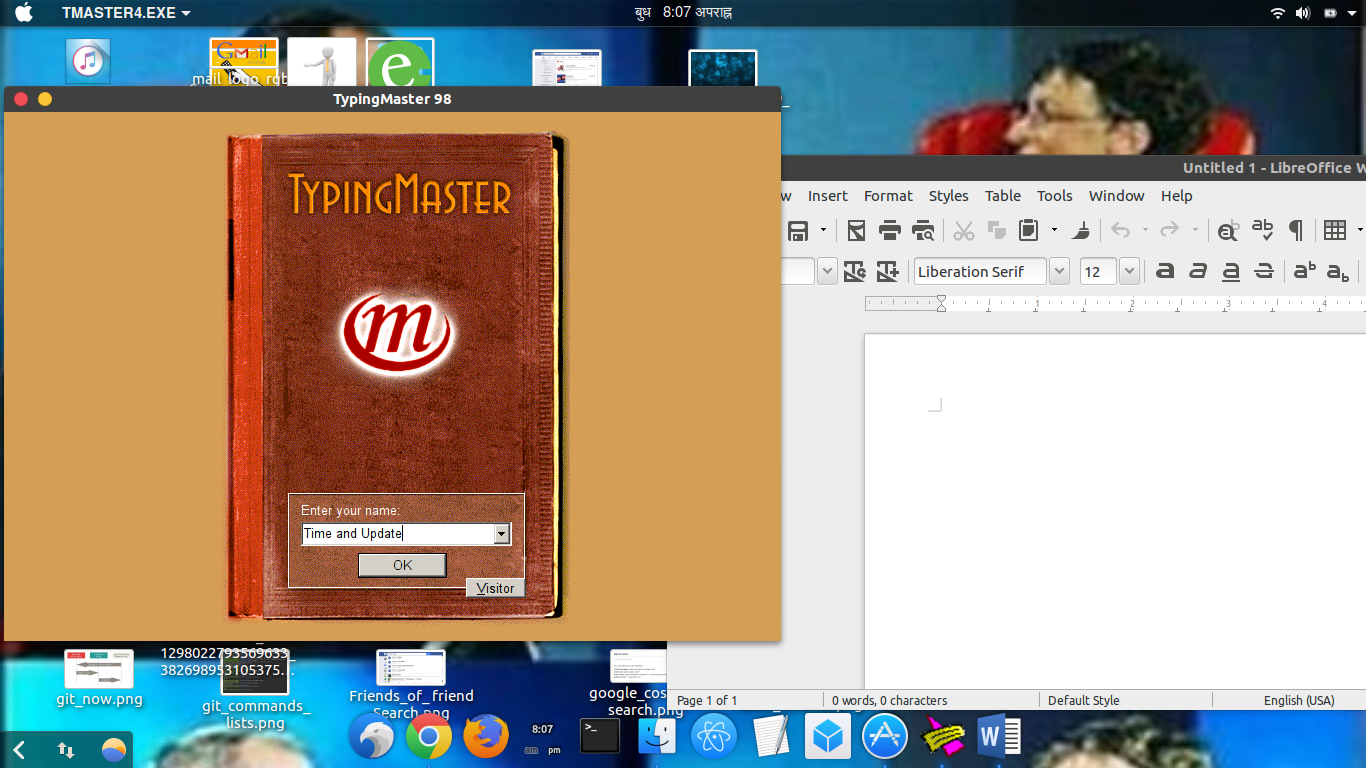The height and width of the screenshot is (768, 1366).
Task: Open the Styles menu in LibreOffice Writer
Action: pos(948,196)
